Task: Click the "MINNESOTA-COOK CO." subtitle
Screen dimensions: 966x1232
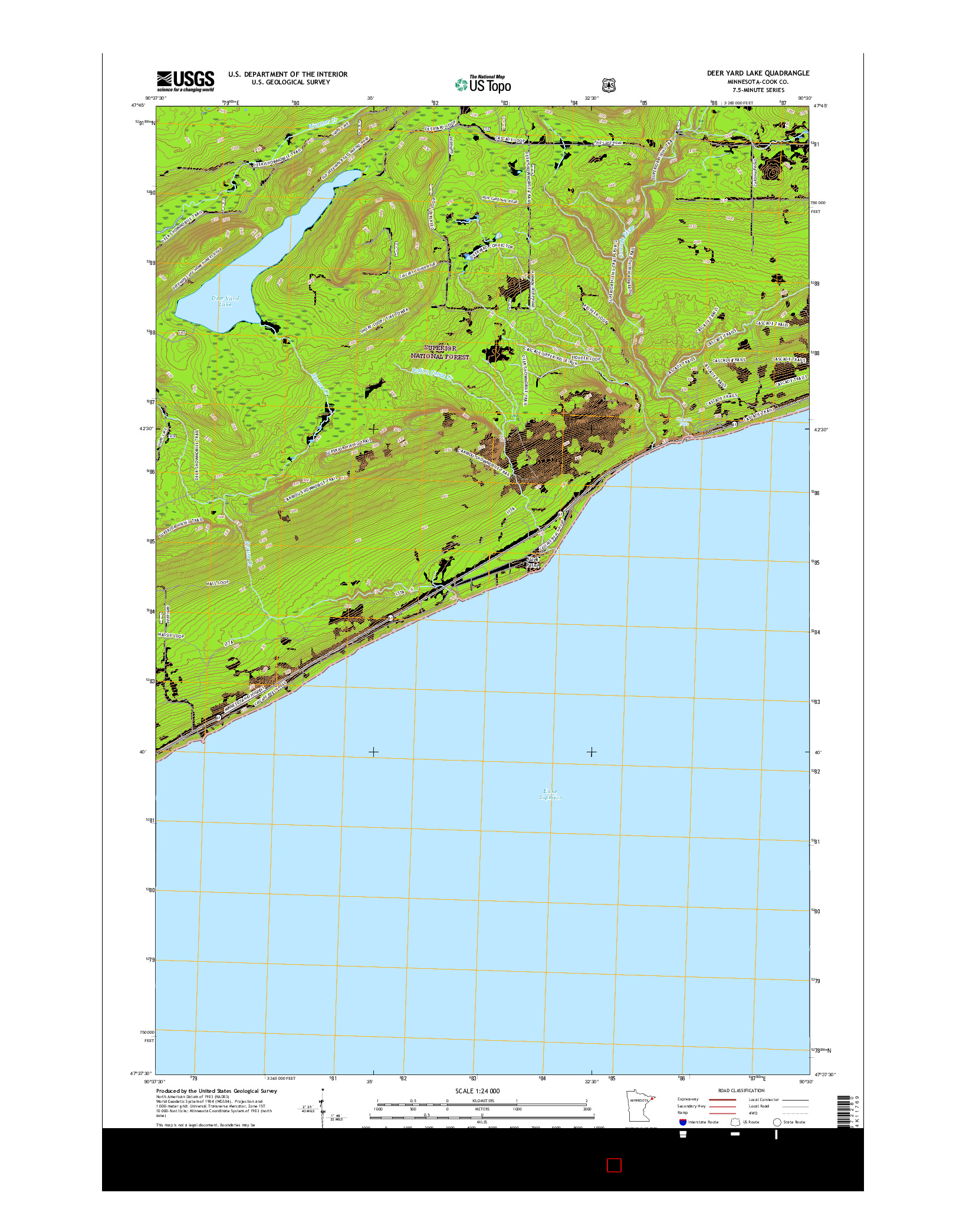Action: click(758, 82)
